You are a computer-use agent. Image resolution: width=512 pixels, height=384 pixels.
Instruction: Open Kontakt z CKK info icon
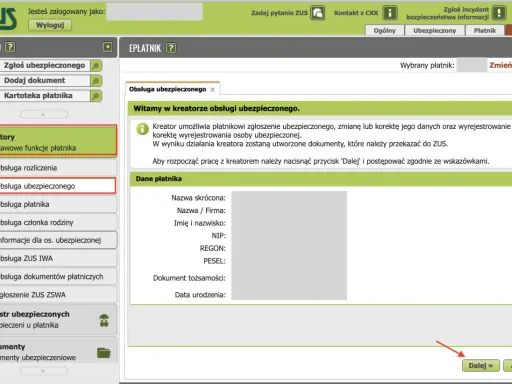[390, 13]
